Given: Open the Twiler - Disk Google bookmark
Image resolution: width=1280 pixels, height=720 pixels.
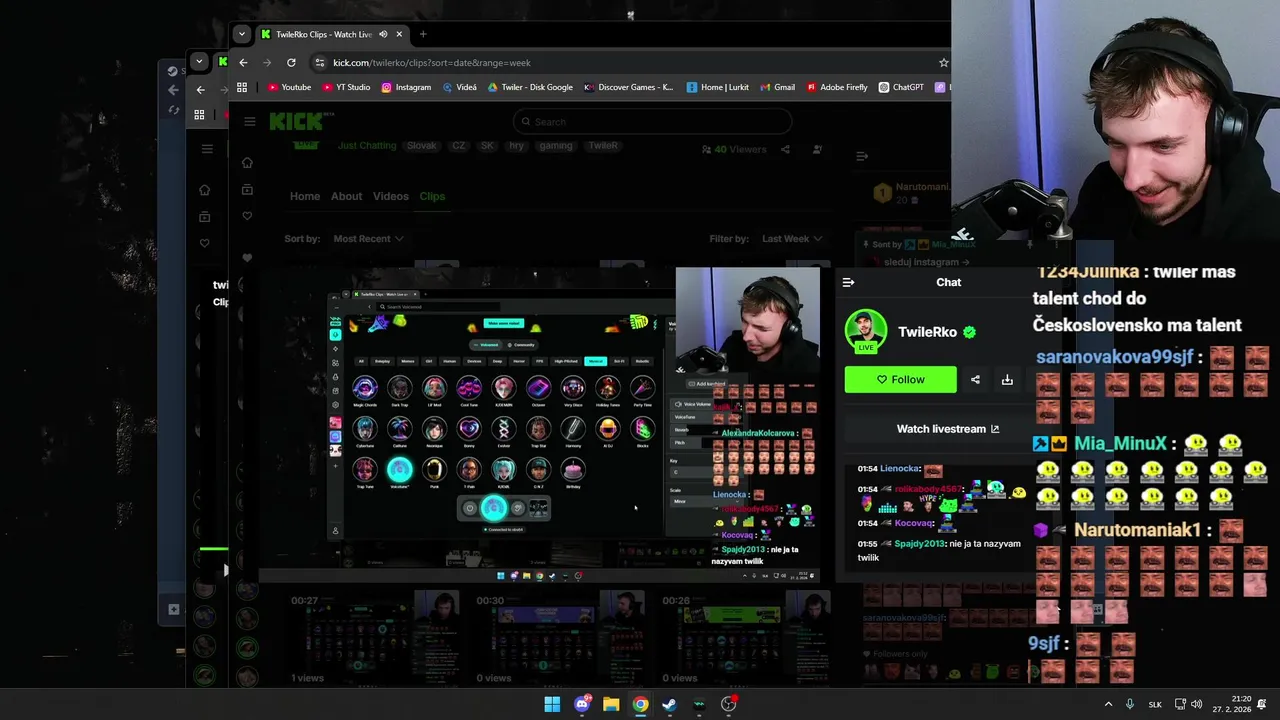Looking at the screenshot, I should point(530,87).
